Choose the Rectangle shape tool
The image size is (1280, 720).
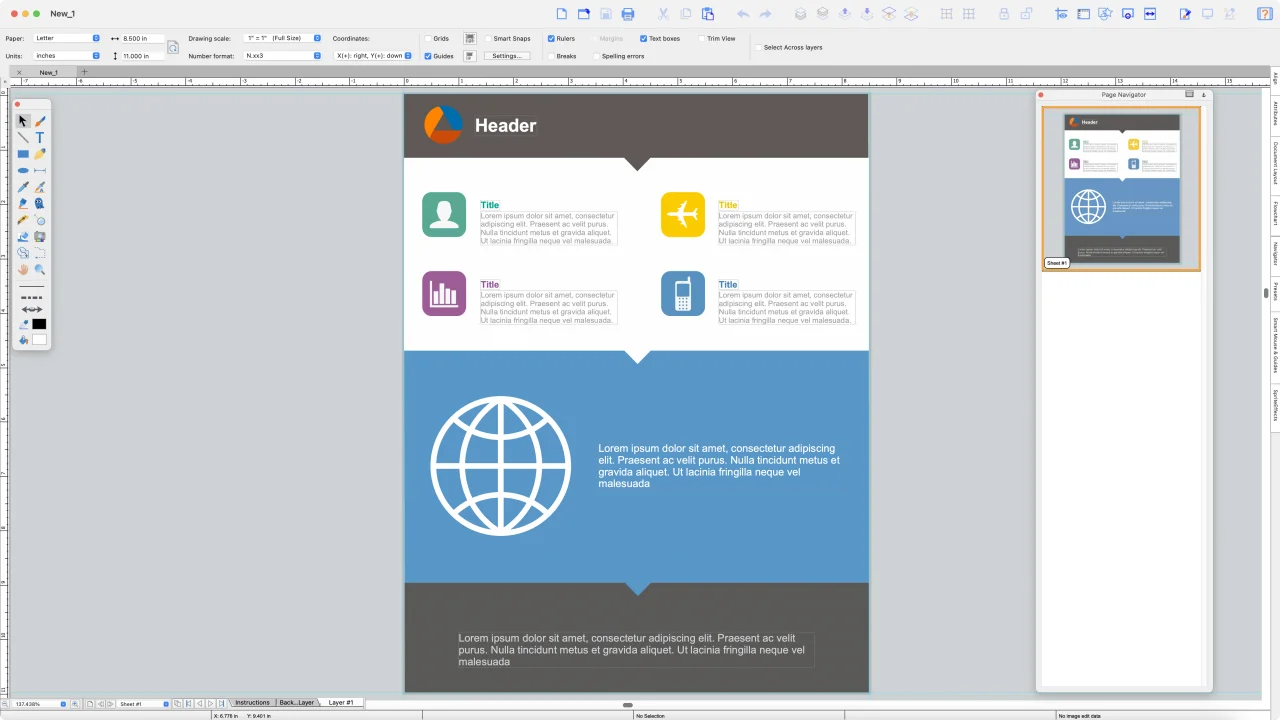(23, 154)
